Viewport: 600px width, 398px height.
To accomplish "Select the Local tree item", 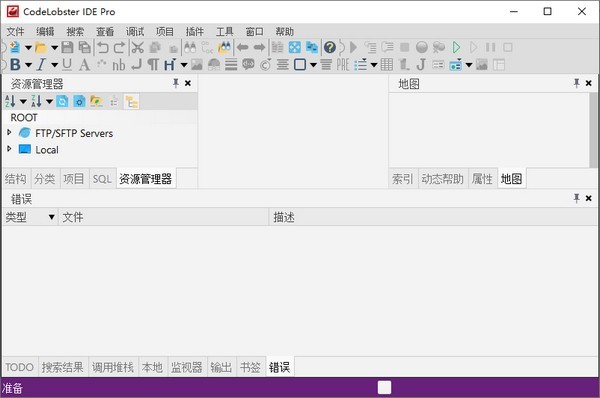I will click(x=47, y=150).
